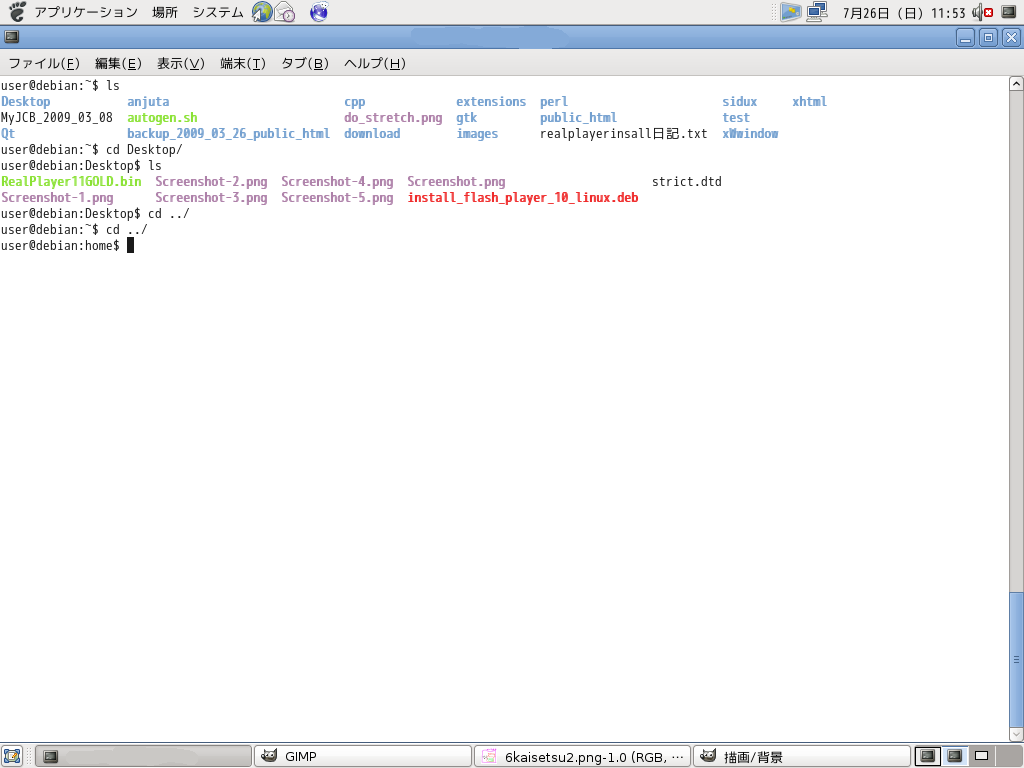Switch to GIMP window in taskbar

[x=362, y=756]
